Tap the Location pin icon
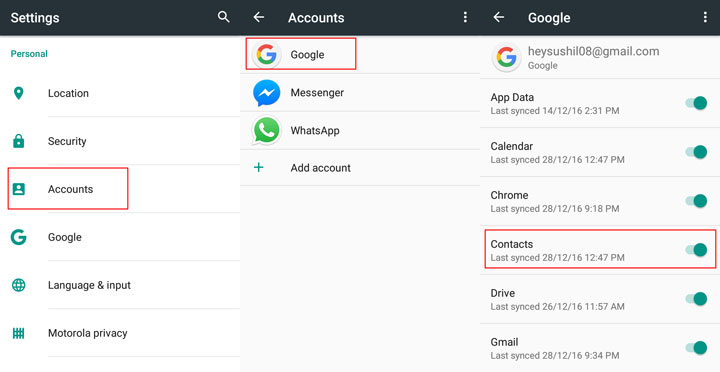Screen dimensions: 720x372 (18, 93)
